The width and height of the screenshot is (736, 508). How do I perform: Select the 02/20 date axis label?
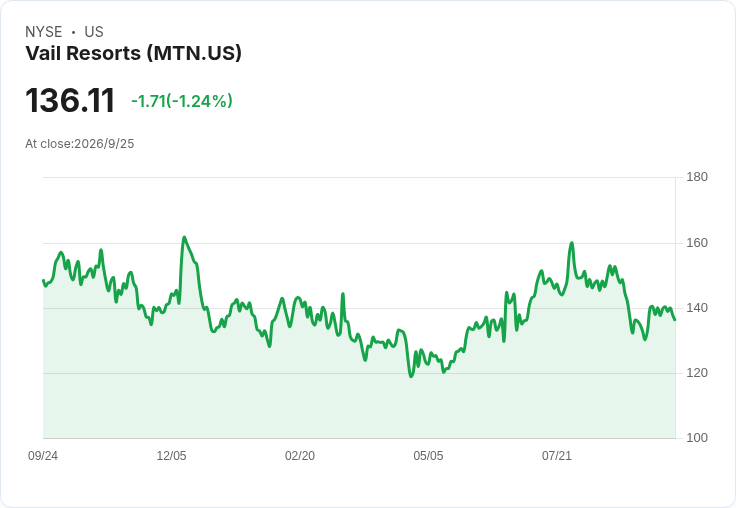300,456
